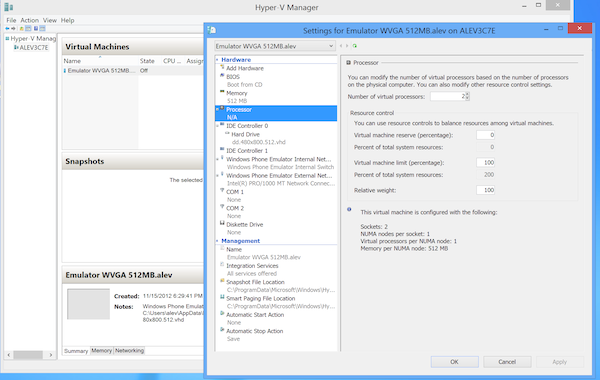Screen dimensions: 600x380
Task: Collapse the IDE Controller 0 node
Action: (x=217, y=126)
